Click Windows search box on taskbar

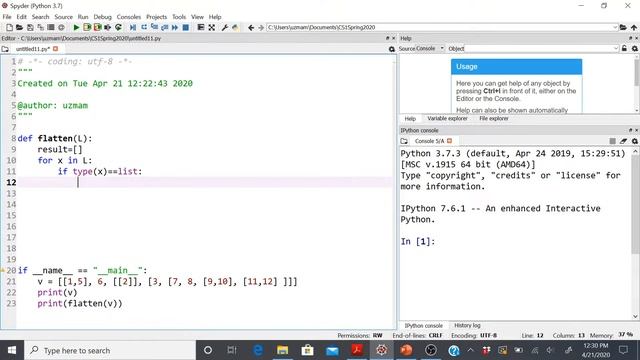click(110, 350)
